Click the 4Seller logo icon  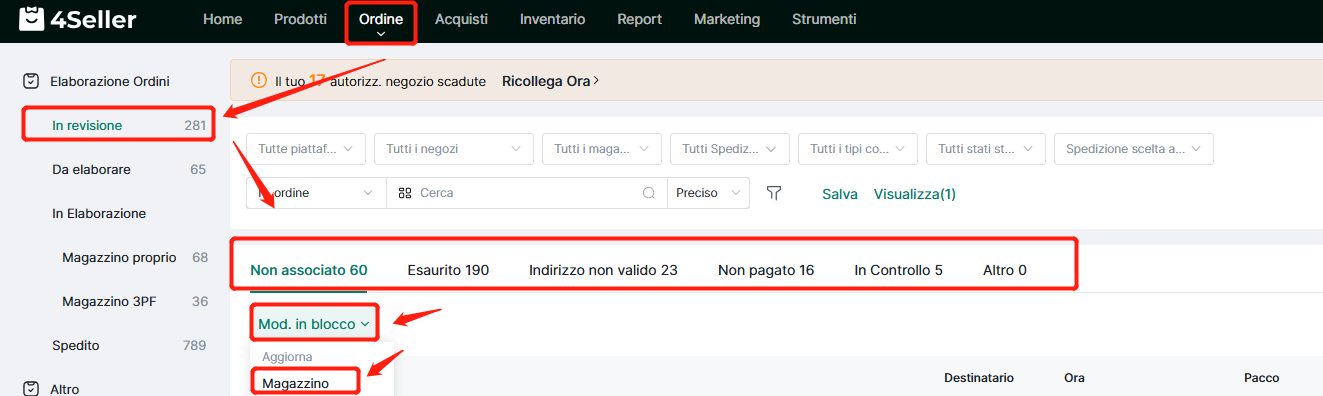tap(32, 19)
